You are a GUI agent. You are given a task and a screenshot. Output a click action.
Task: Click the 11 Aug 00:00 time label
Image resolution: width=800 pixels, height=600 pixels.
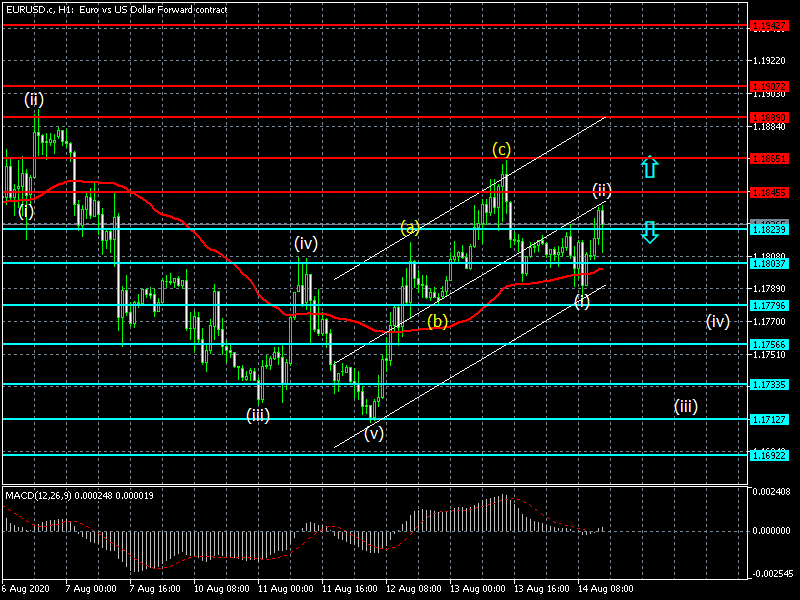[286, 588]
